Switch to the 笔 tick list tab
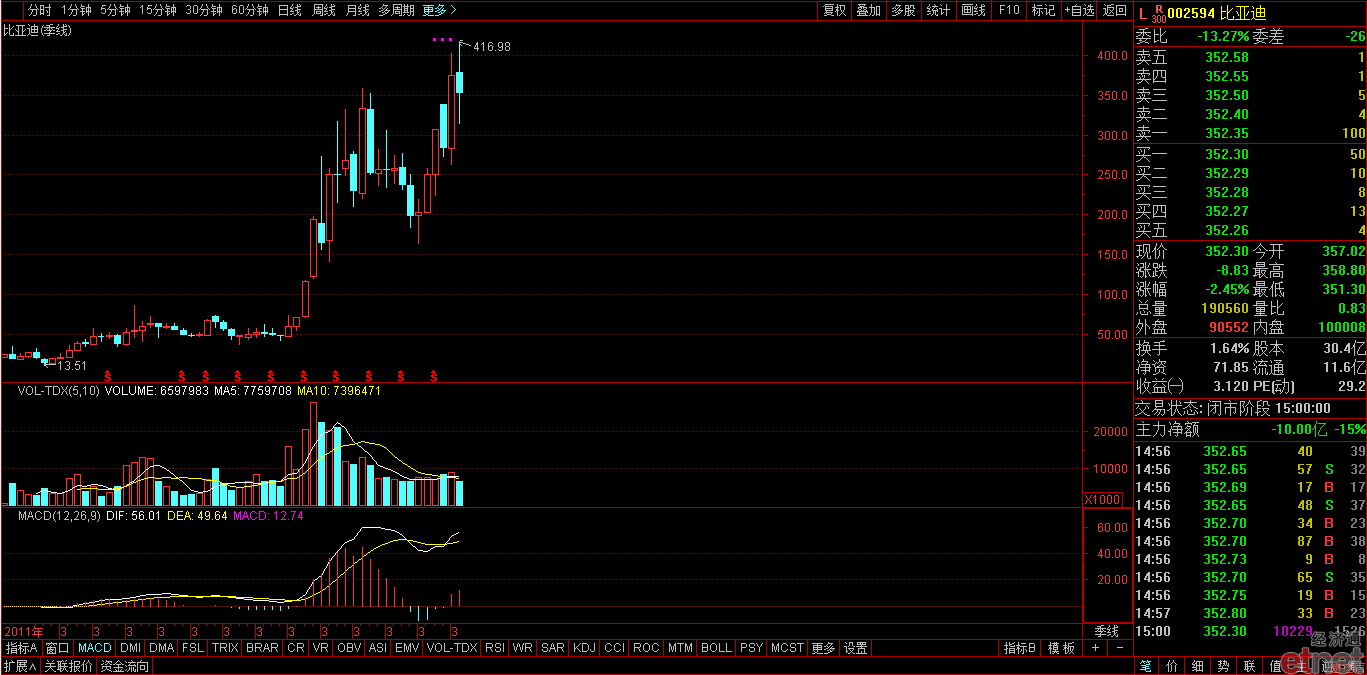Screen dimensions: 1367x675 (x=1146, y=666)
